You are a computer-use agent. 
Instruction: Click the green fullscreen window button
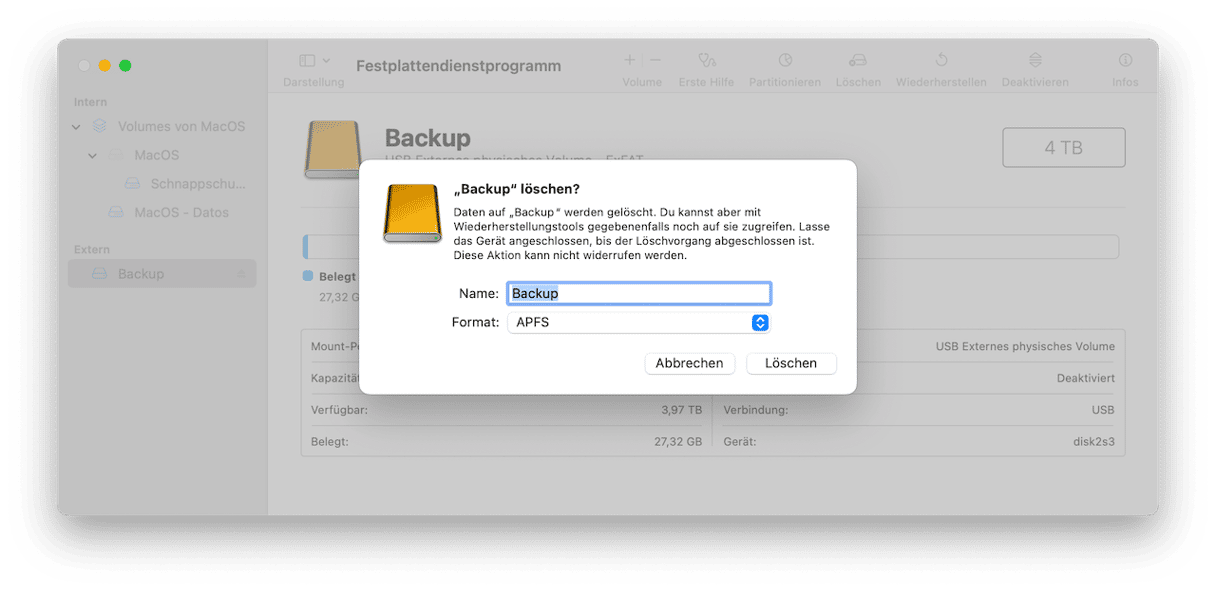pyautogui.click(x=125, y=66)
